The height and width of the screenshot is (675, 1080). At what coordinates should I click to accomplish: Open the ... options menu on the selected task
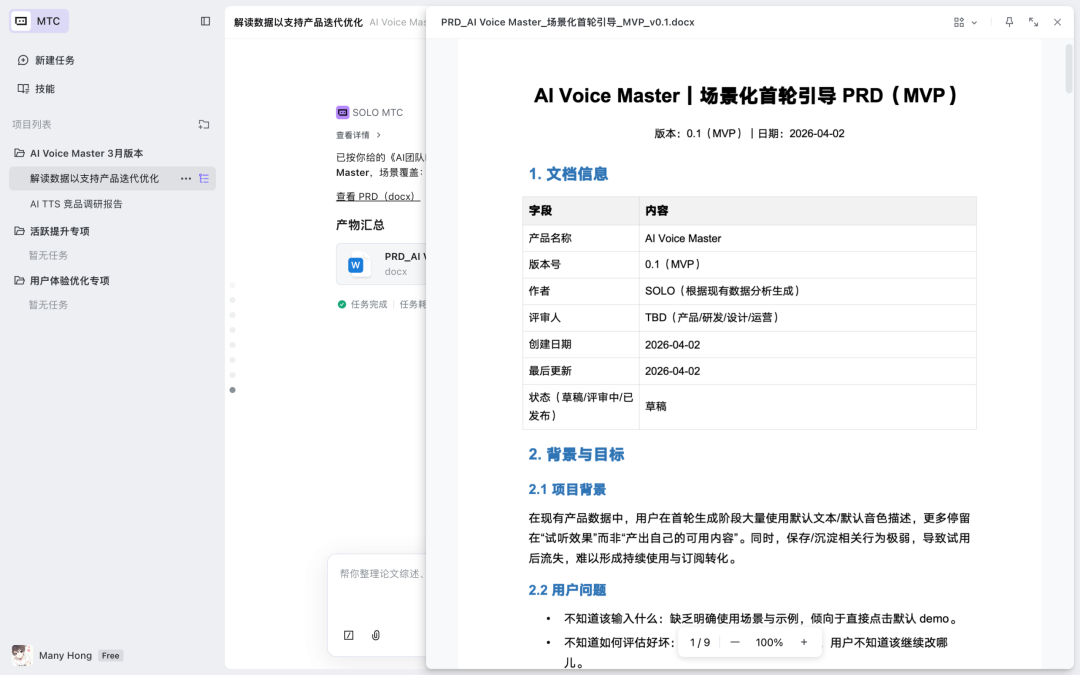(186, 177)
